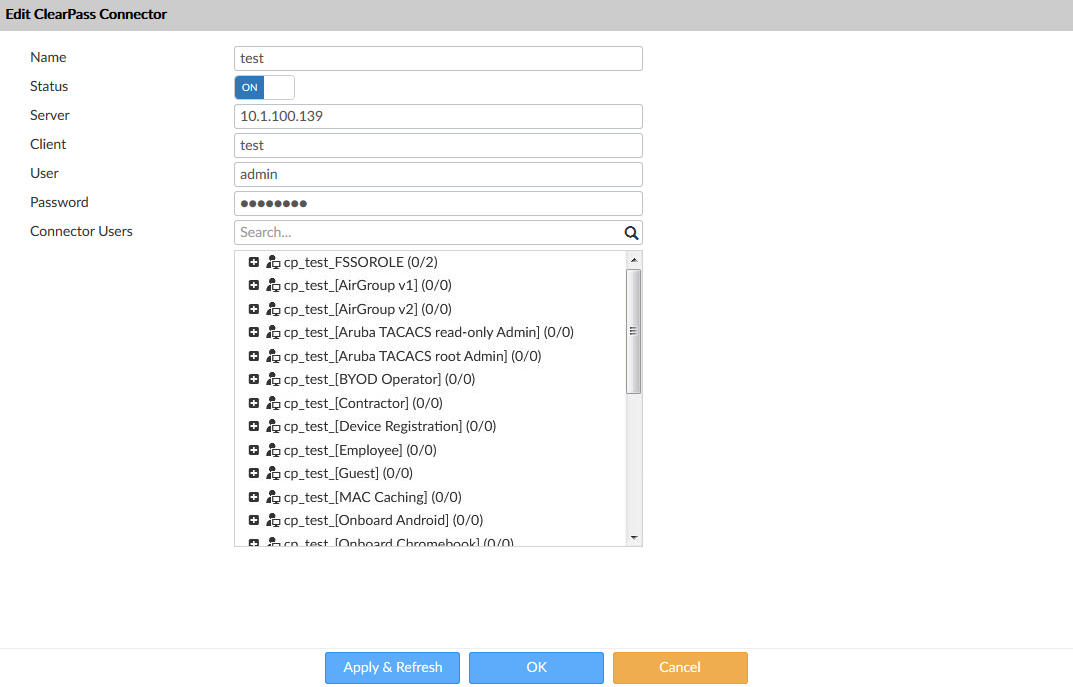Screen dimensions: 1073x687
Task: Expand the cp_test_[Guest] node
Action: (x=254, y=474)
